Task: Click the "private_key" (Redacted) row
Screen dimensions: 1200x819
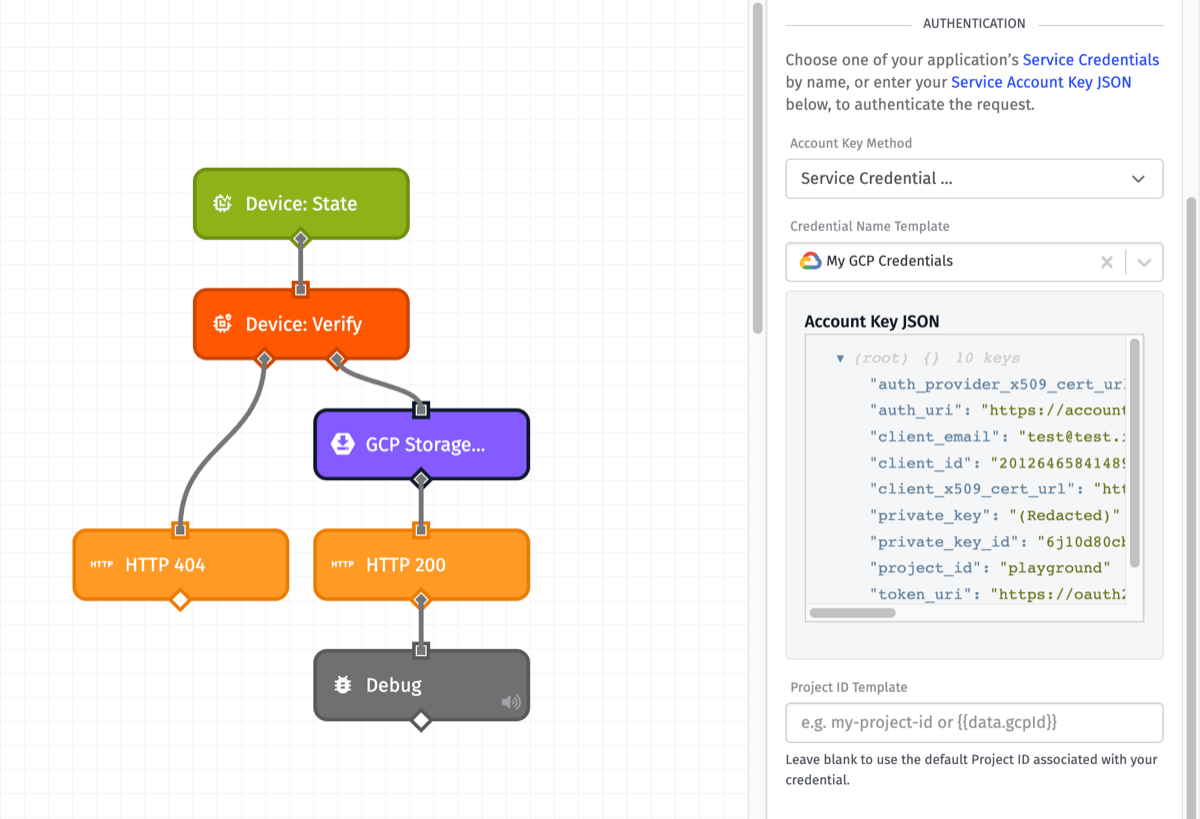Action: point(994,515)
